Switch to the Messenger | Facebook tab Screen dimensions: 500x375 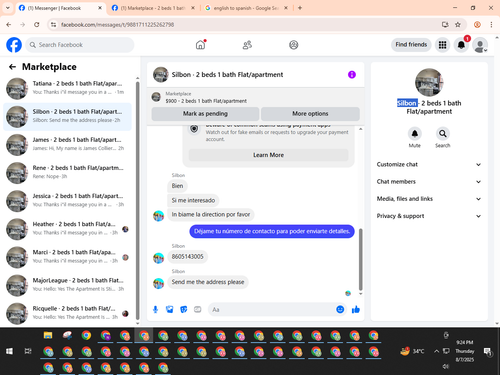(x=60, y=8)
